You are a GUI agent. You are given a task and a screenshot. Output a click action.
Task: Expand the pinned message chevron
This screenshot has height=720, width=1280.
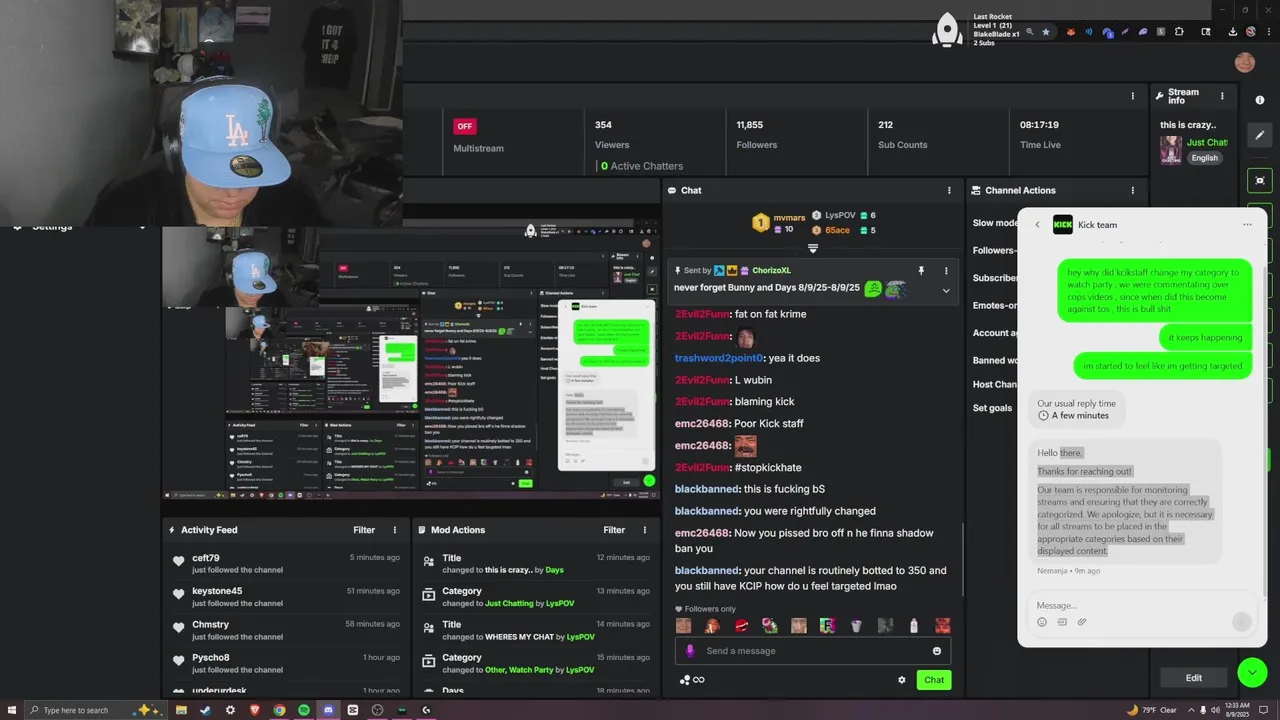click(x=946, y=290)
